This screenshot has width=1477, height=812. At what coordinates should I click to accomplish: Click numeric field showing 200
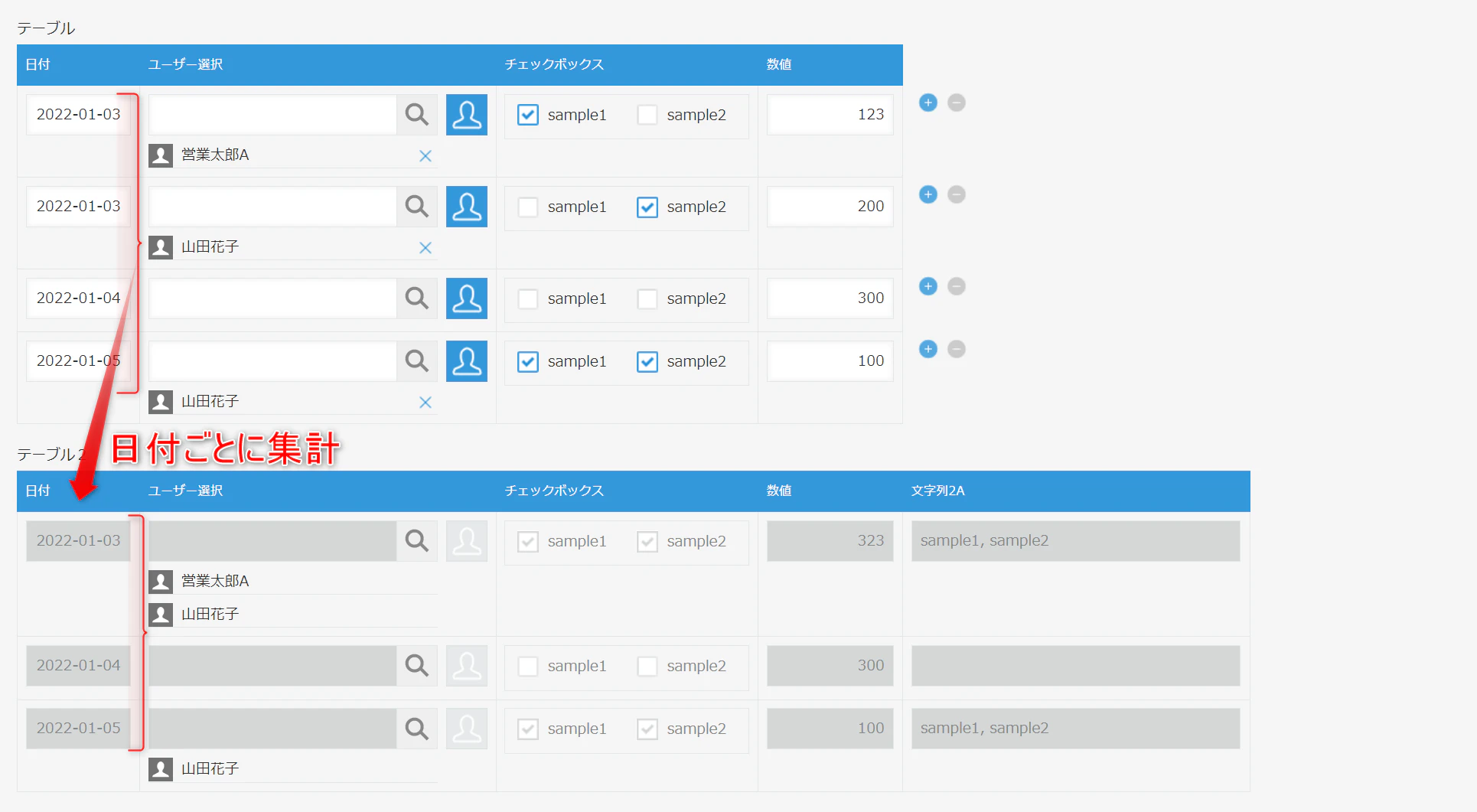(x=830, y=207)
